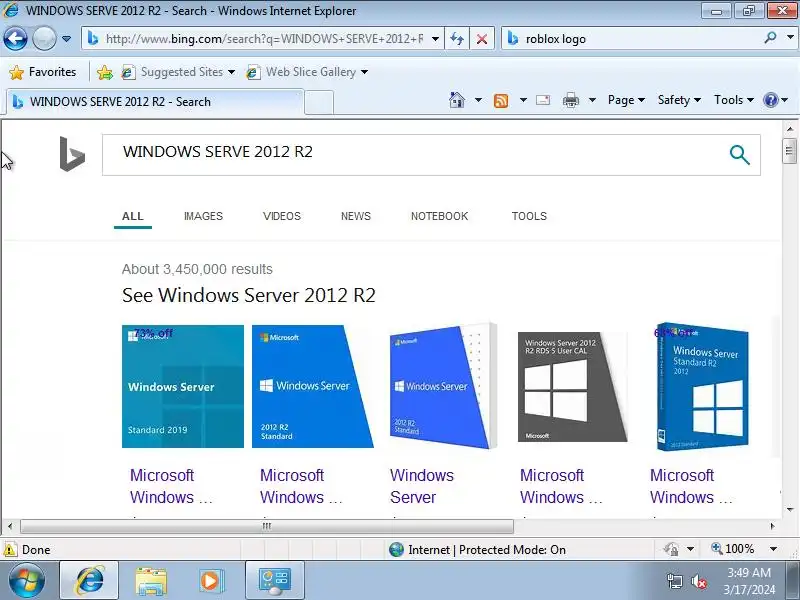The height and width of the screenshot is (600, 800).
Task: Open the search provider dropdown arrow
Action: point(790,38)
